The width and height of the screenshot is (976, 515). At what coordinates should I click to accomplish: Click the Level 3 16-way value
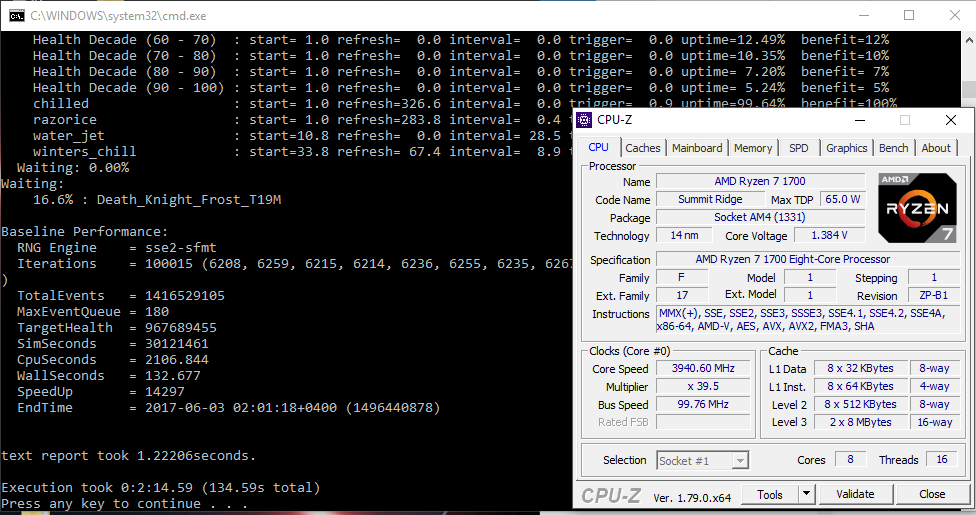point(934,422)
